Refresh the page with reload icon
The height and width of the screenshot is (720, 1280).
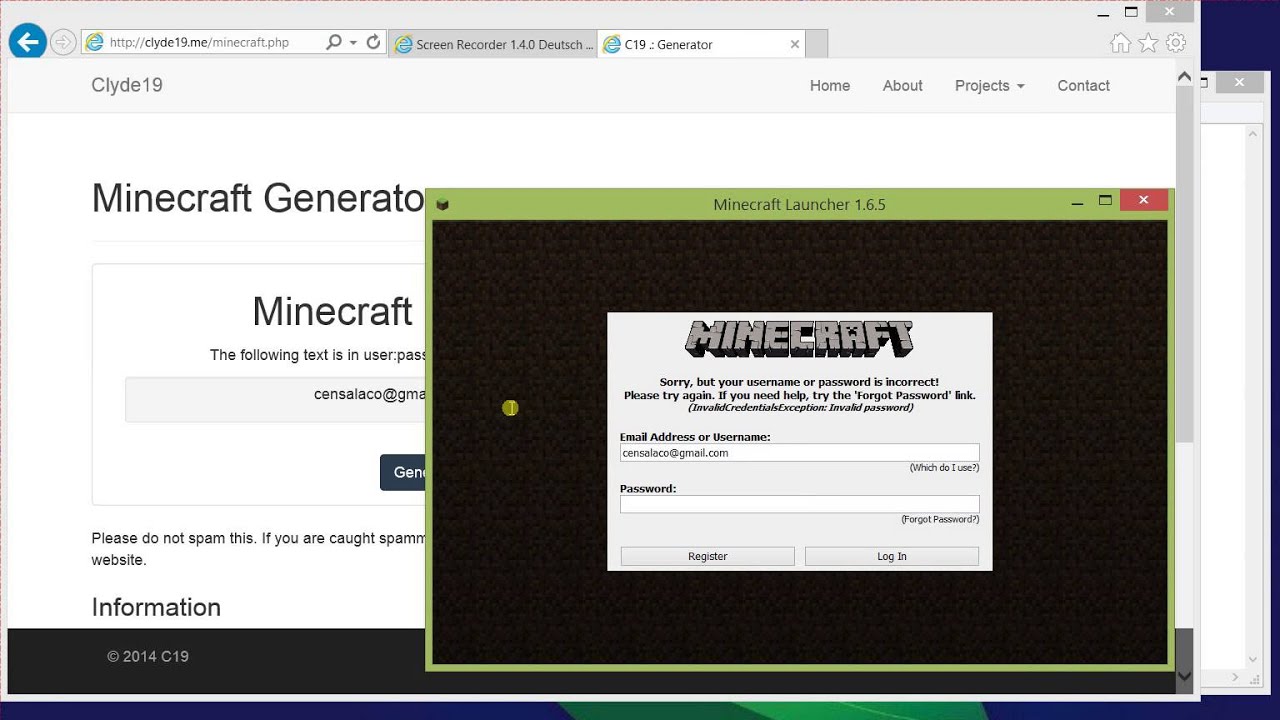click(x=374, y=42)
